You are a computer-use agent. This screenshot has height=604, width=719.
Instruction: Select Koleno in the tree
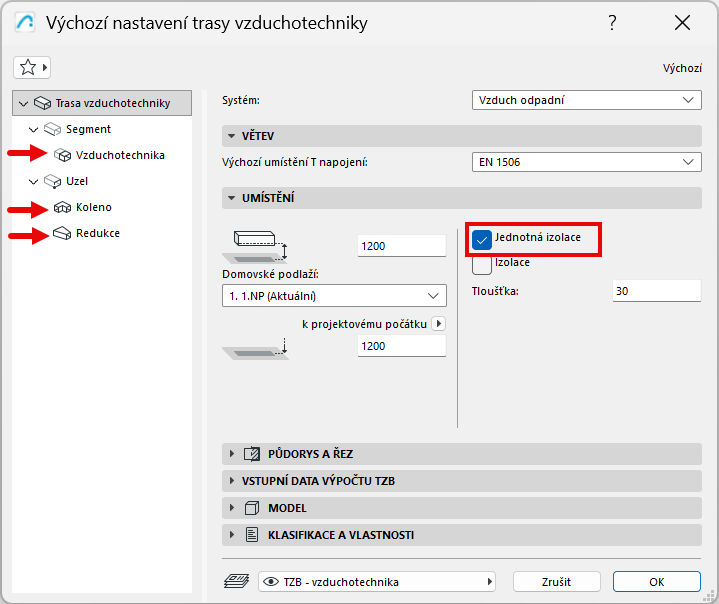(x=94, y=207)
